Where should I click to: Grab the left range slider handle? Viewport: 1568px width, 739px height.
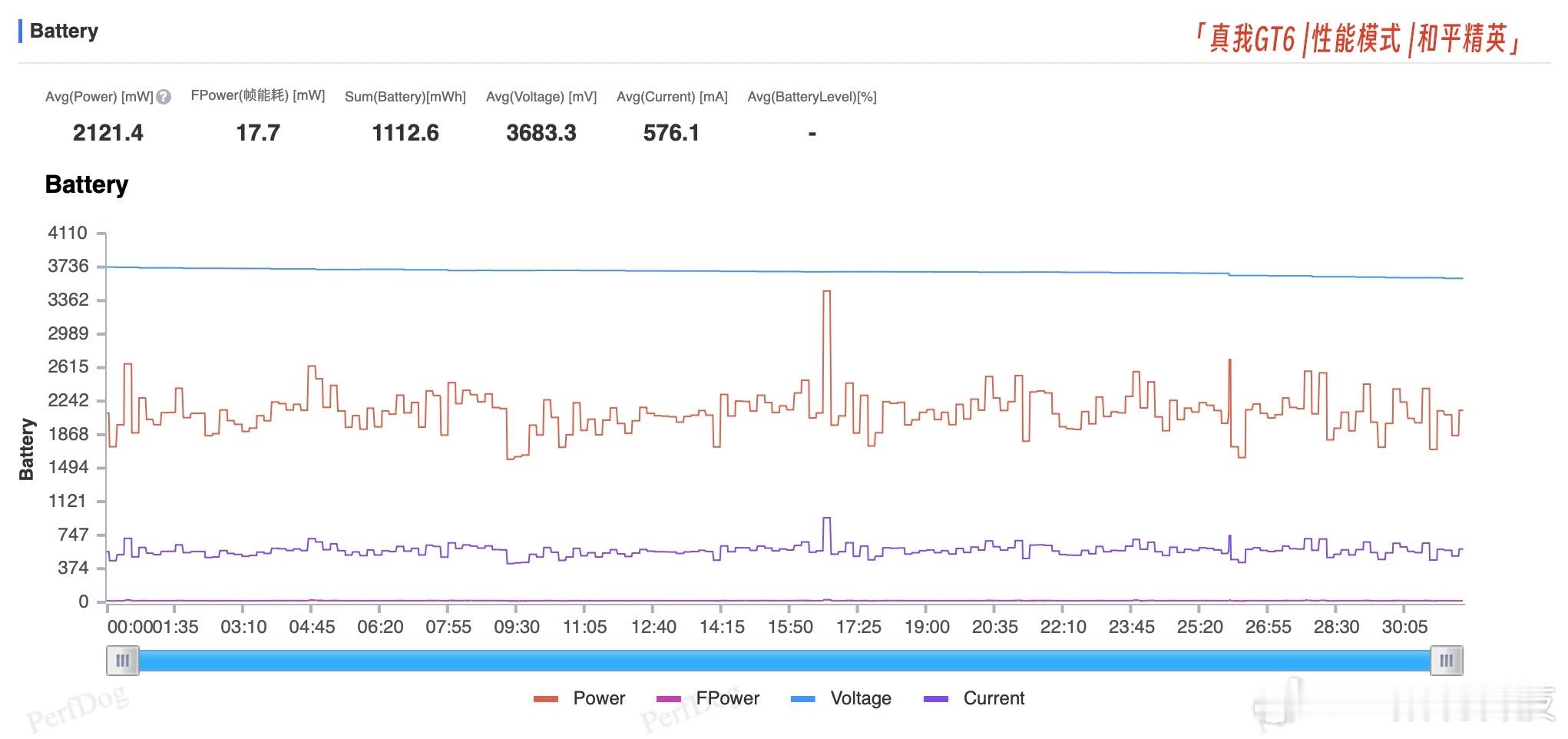pyautogui.click(x=123, y=661)
